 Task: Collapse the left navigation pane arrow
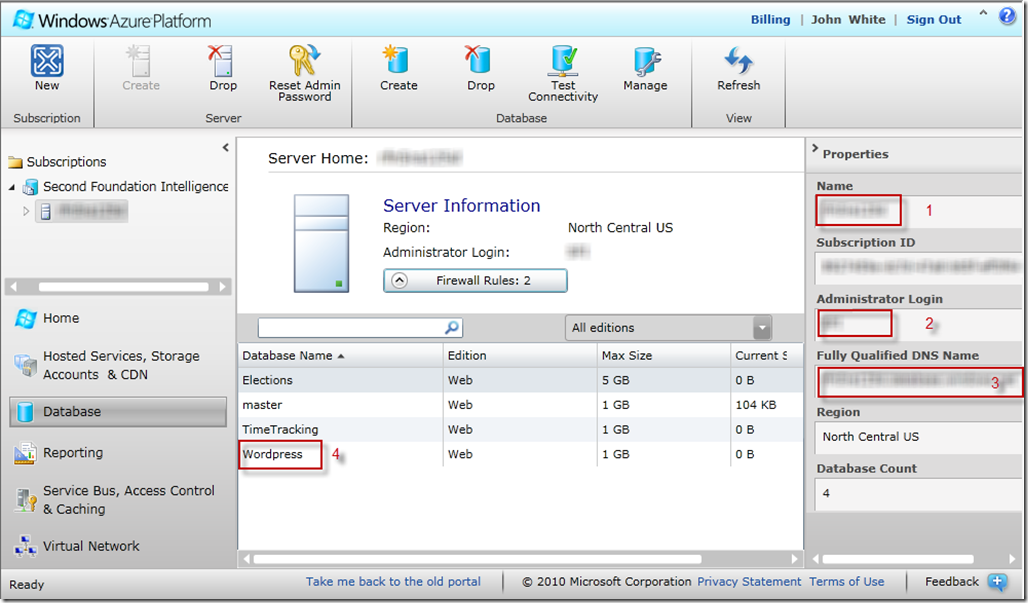(226, 147)
